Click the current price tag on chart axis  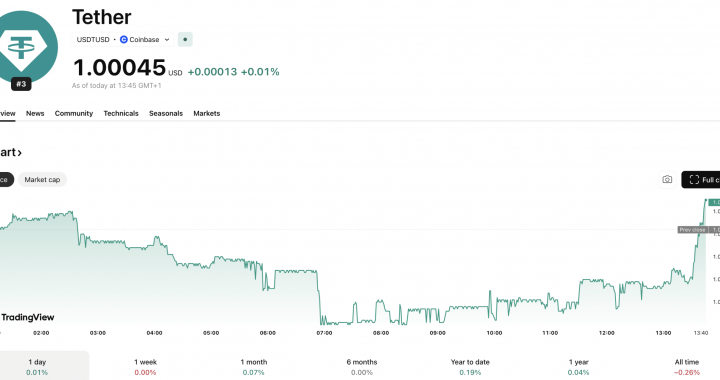click(714, 202)
